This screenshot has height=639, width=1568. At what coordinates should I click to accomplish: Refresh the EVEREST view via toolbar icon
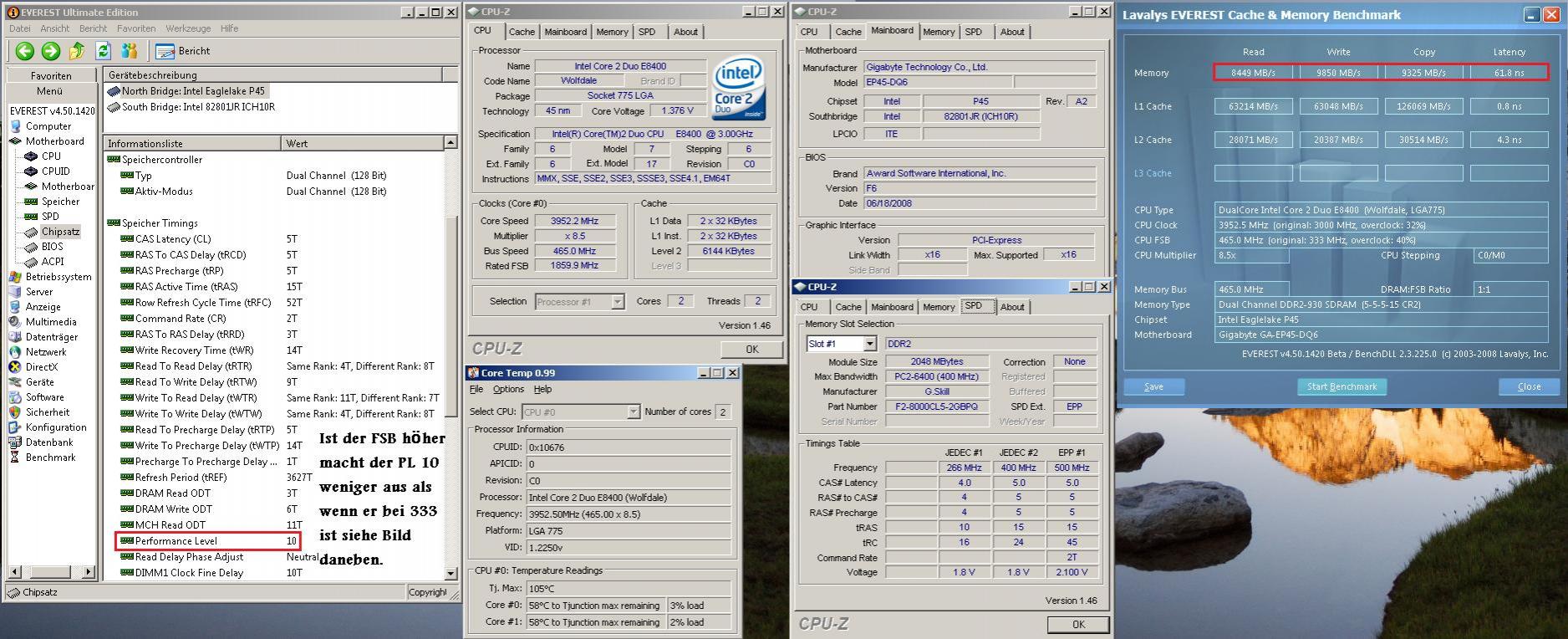click(104, 51)
